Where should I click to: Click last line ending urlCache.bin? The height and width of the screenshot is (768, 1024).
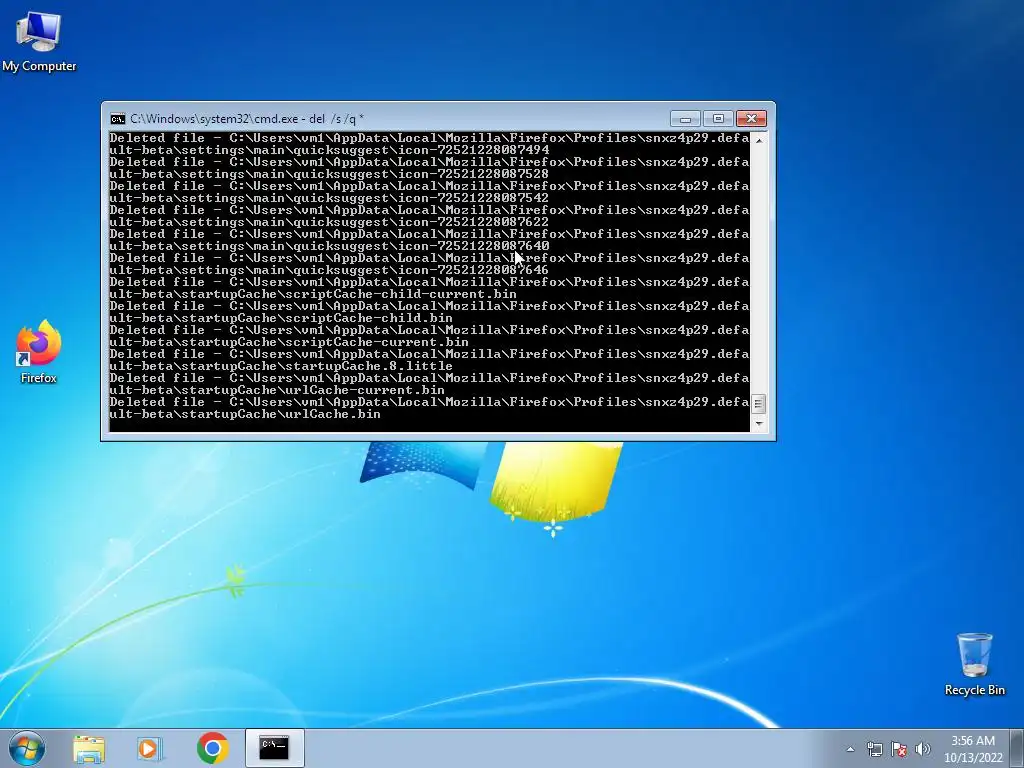tap(245, 415)
